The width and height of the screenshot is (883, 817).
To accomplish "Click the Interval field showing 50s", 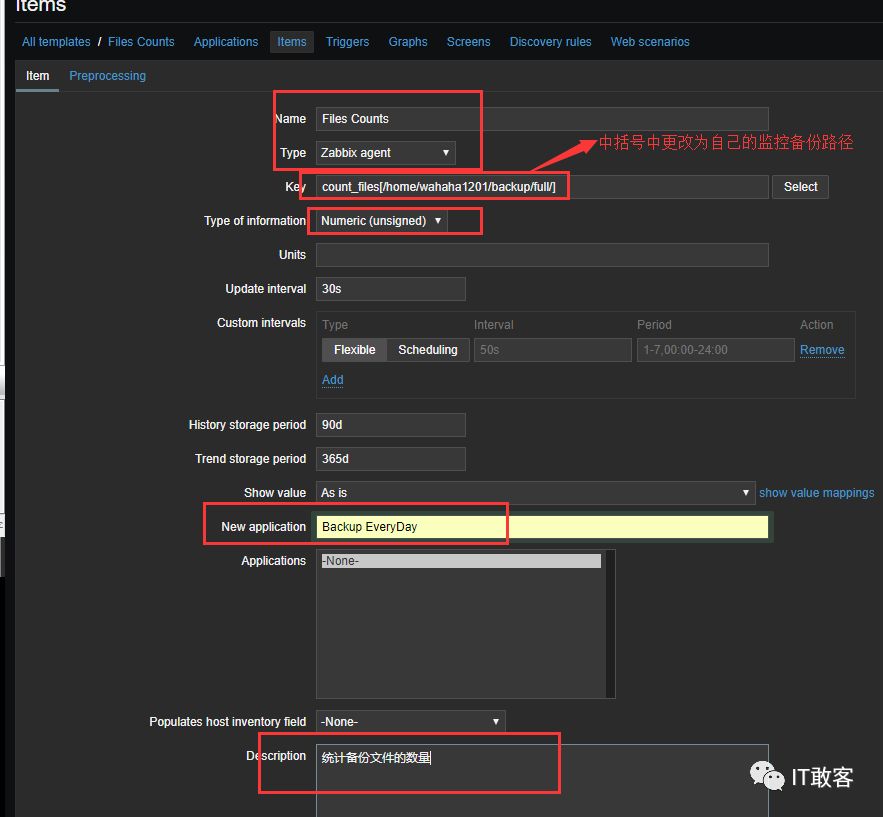I will click(552, 350).
